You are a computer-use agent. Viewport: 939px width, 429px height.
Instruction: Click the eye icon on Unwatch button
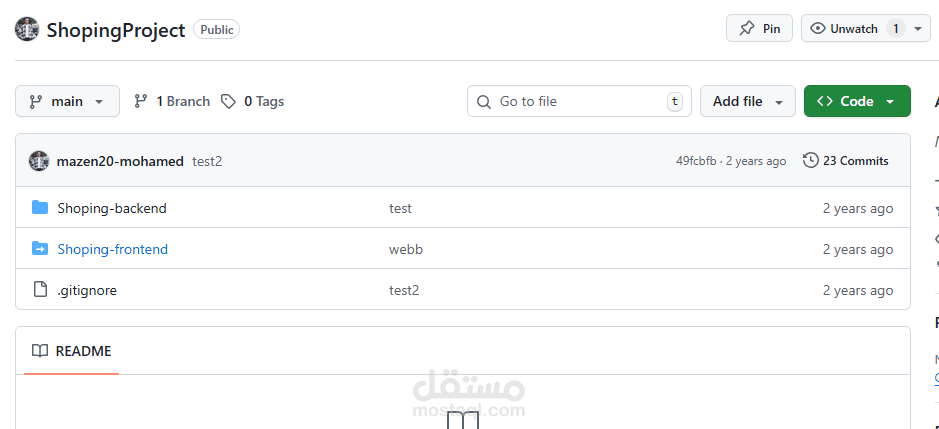pos(817,28)
